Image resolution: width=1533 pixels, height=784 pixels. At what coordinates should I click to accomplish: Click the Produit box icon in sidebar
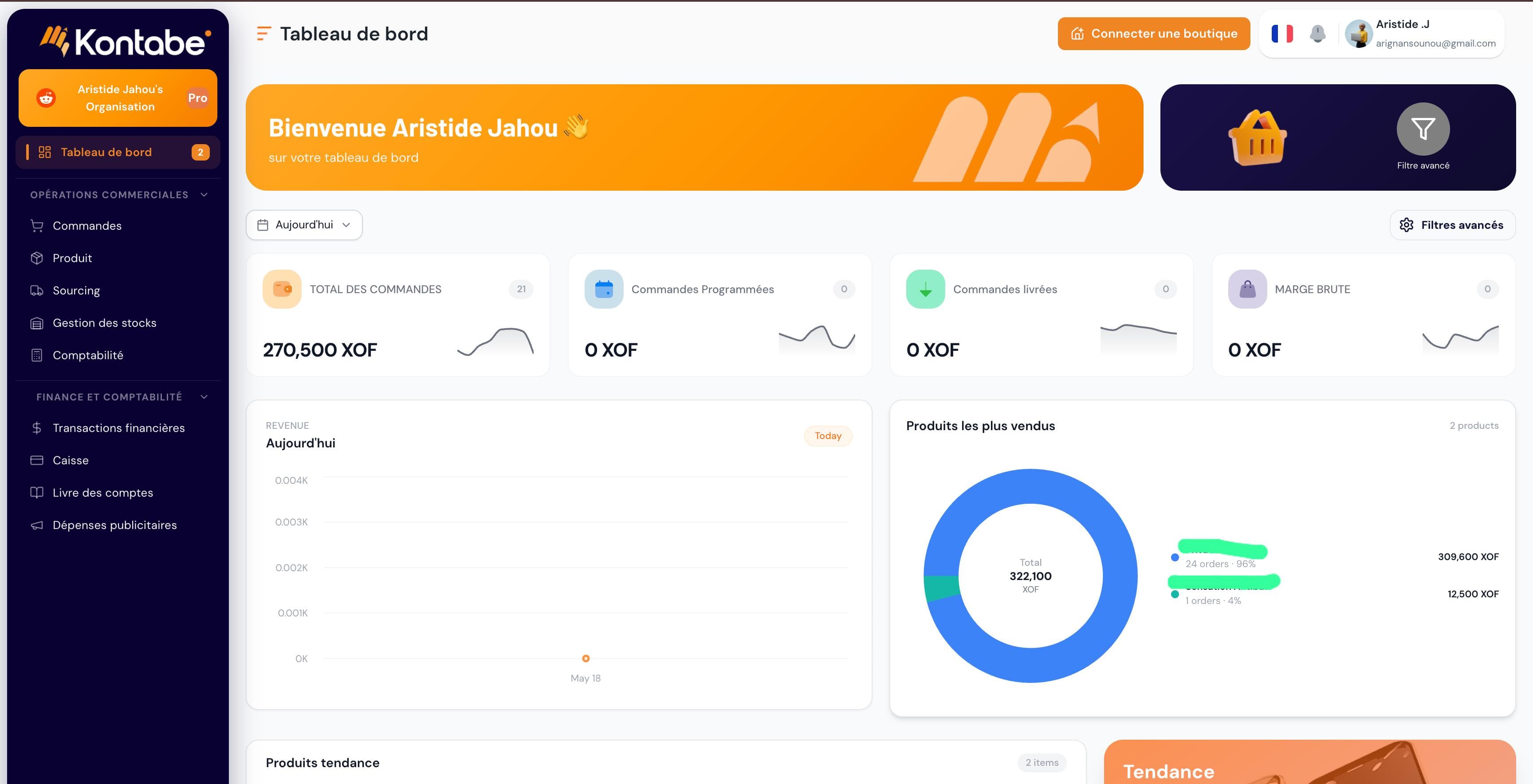37,258
